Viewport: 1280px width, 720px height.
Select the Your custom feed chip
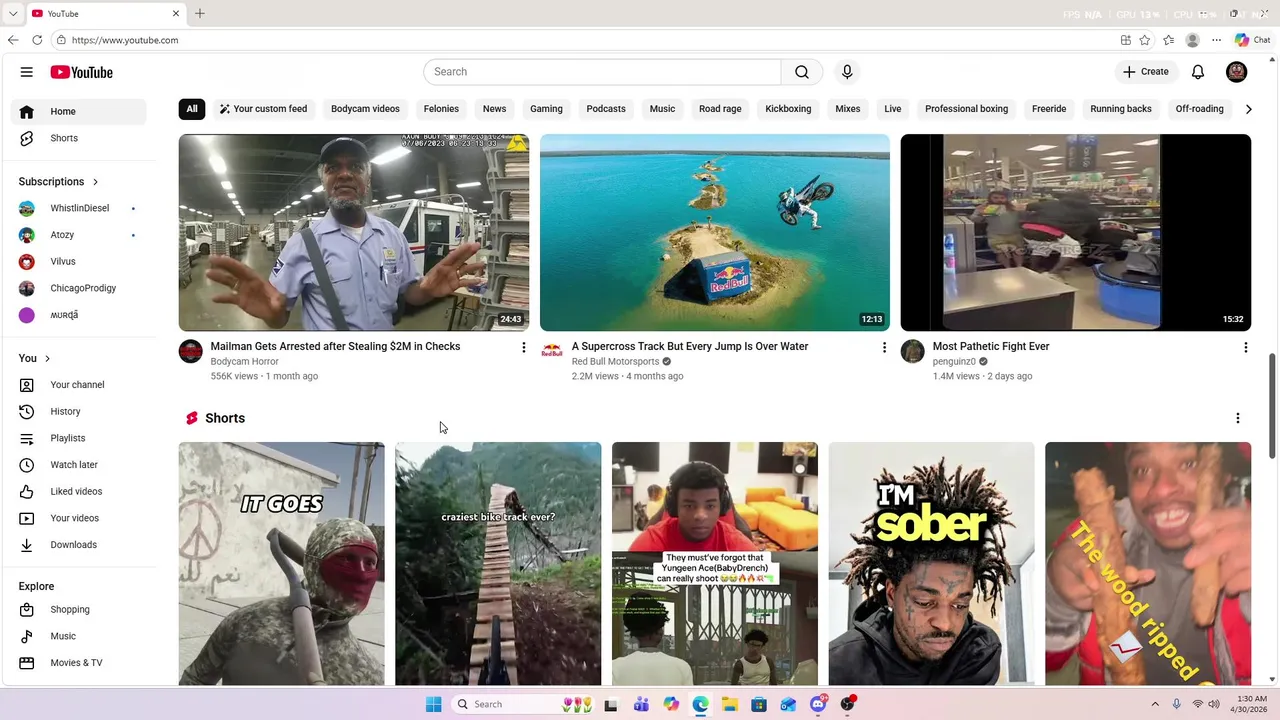tap(263, 109)
